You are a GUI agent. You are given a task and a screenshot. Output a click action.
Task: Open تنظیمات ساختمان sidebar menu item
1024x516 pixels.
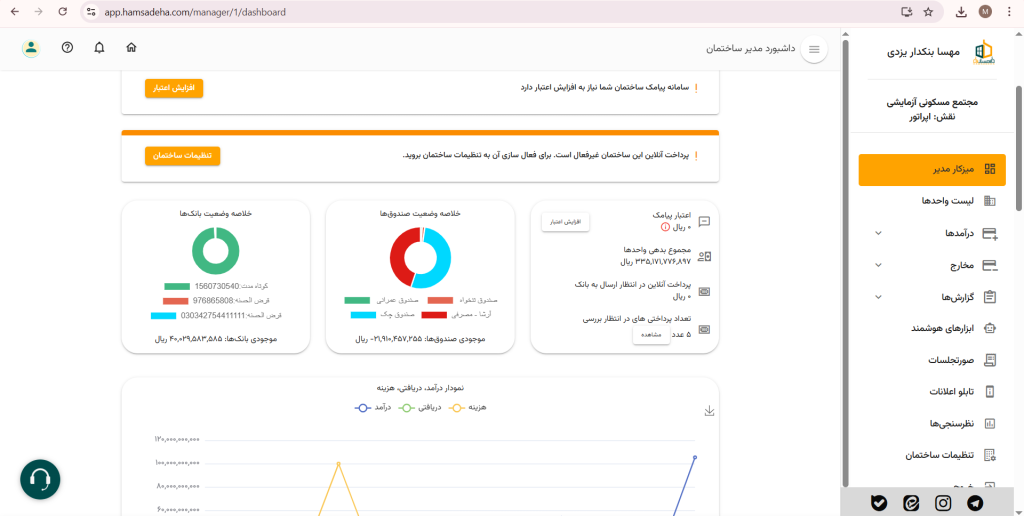pyautogui.click(x=932, y=455)
